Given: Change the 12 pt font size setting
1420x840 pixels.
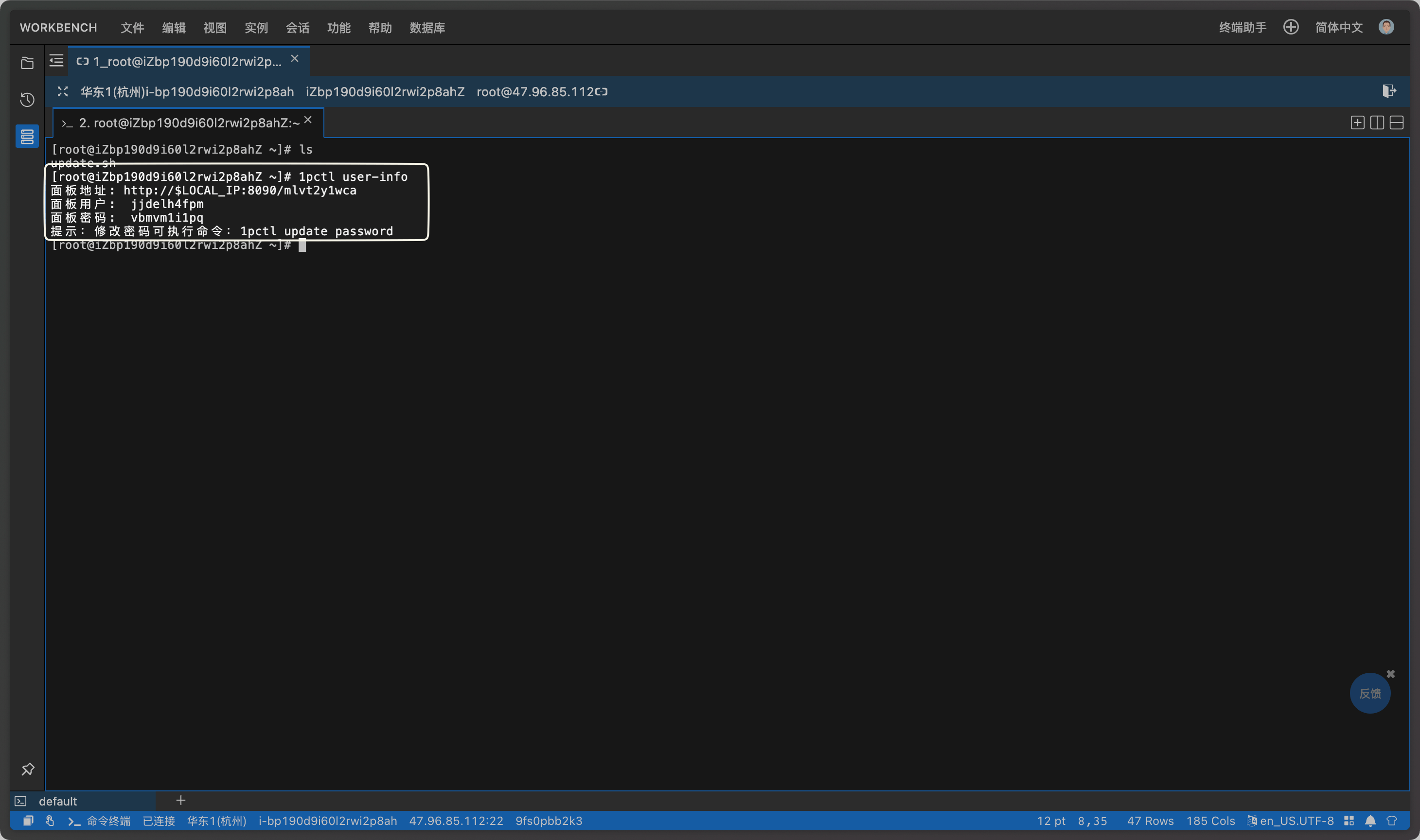Looking at the screenshot, I should [x=1051, y=821].
